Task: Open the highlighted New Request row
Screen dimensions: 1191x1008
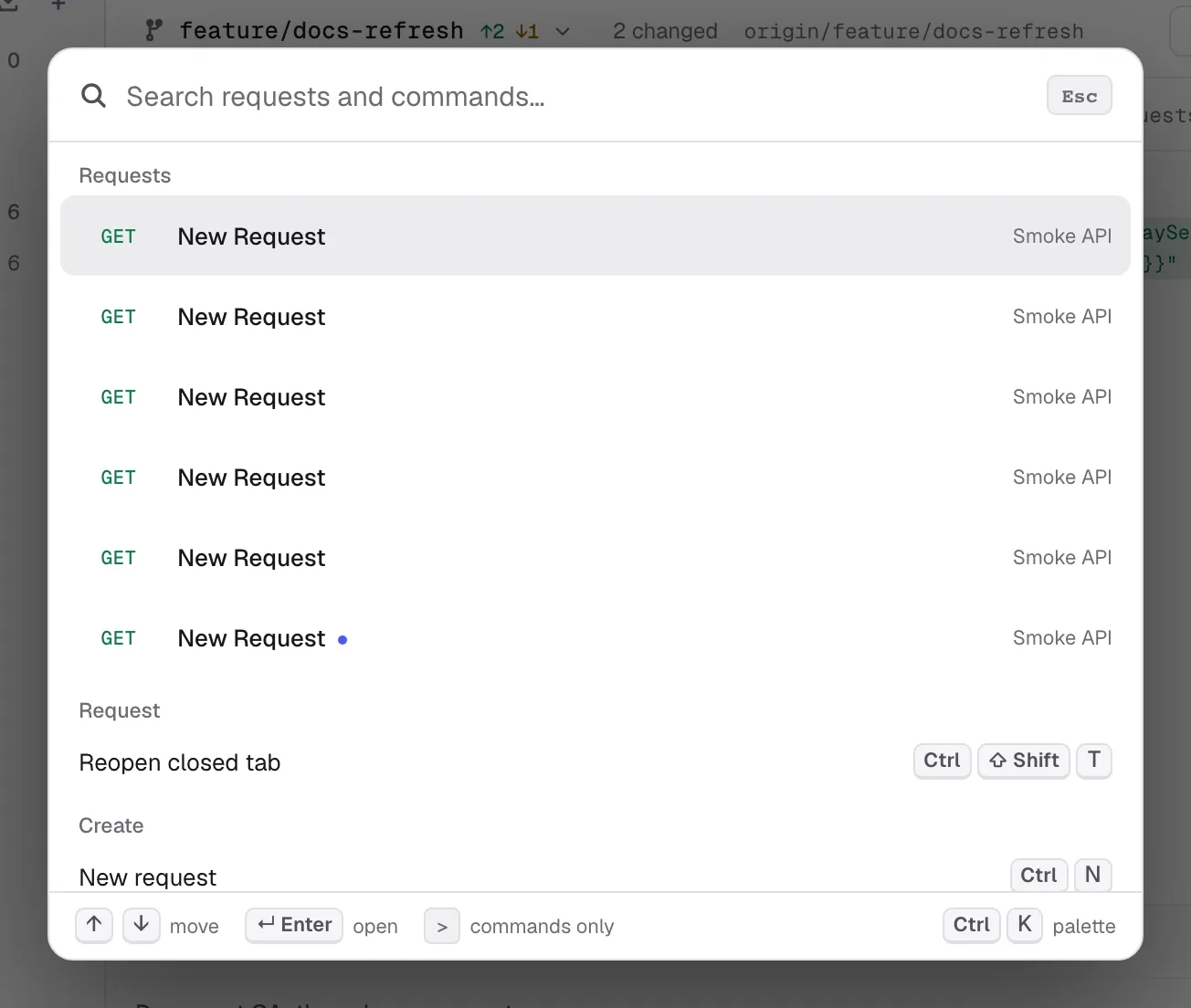Action: coord(595,236)
